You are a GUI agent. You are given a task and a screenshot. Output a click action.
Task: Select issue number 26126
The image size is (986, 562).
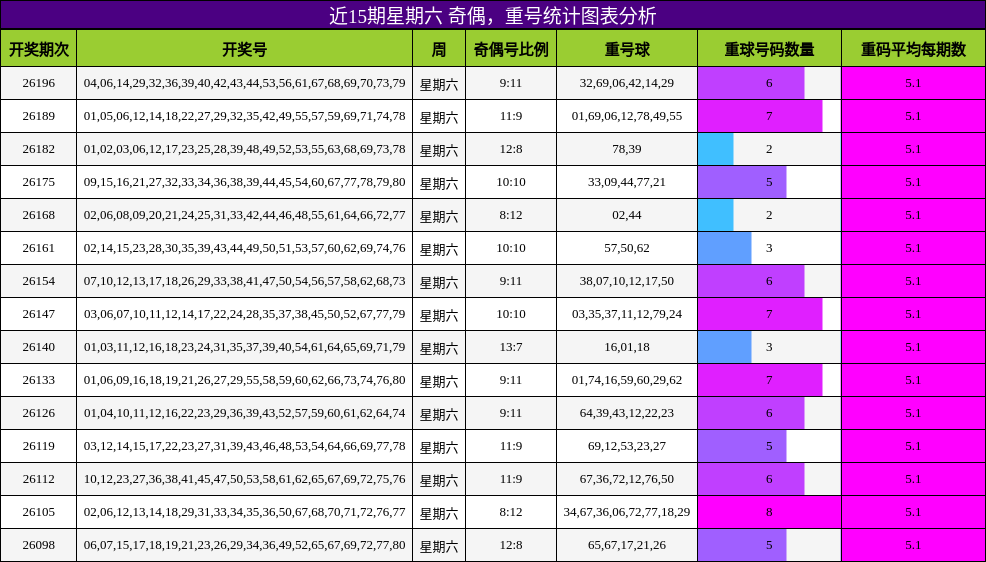click(38, 413)
